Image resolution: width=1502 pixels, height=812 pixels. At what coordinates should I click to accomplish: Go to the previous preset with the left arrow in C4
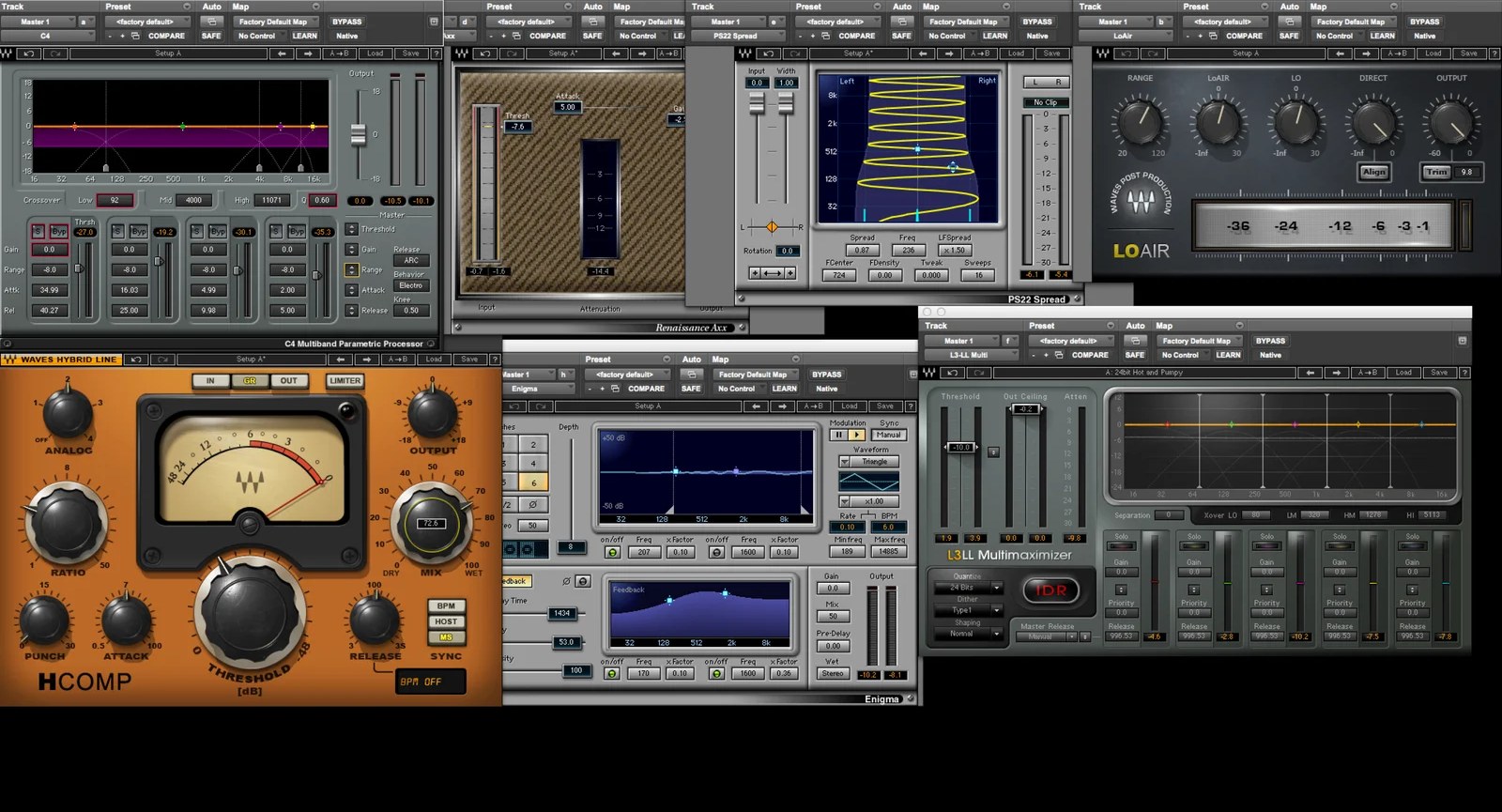pos(282,54)
